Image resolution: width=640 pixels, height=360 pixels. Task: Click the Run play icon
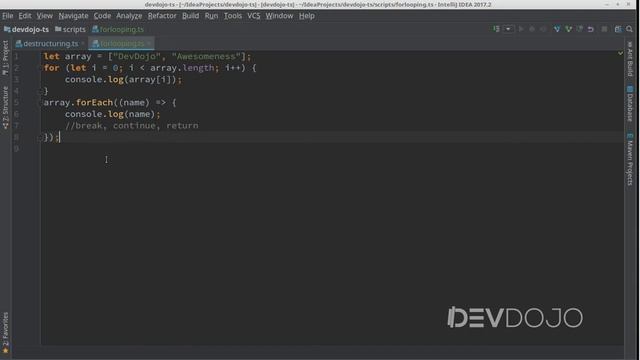click(x=521, y=29)
